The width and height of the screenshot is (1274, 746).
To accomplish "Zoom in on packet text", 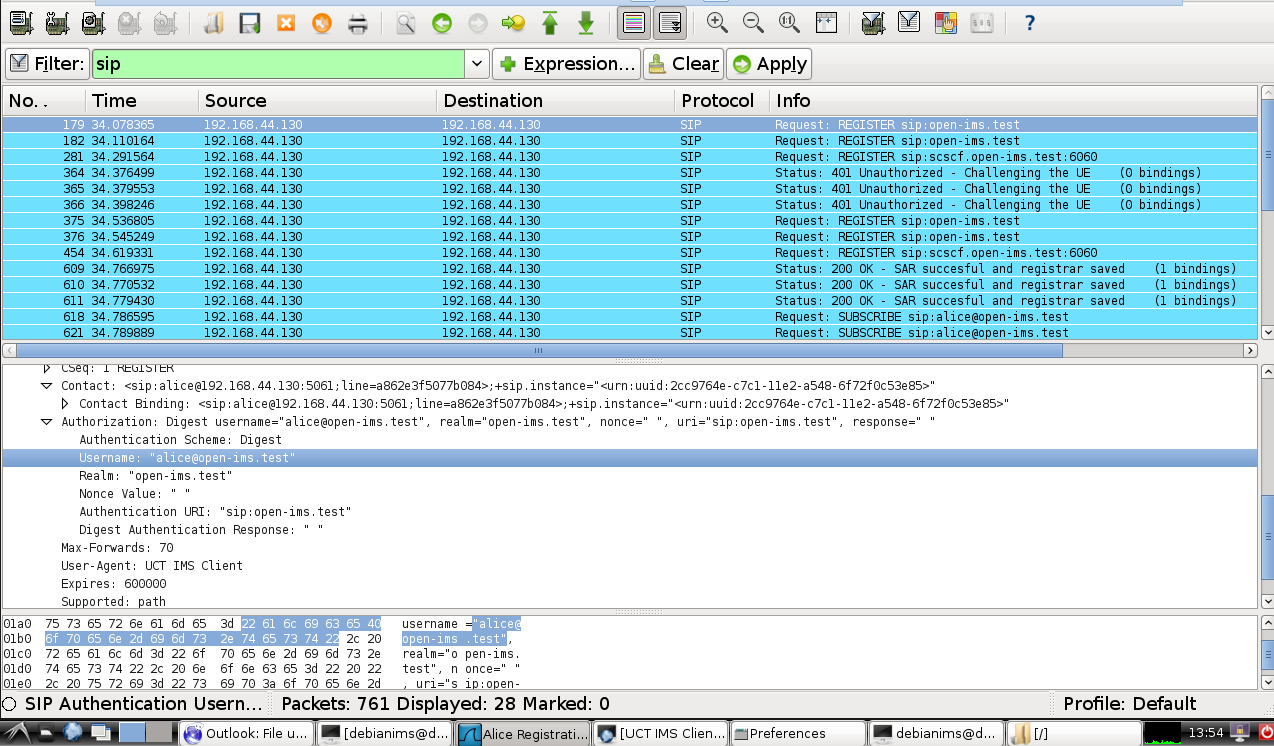I will (717, 22).
